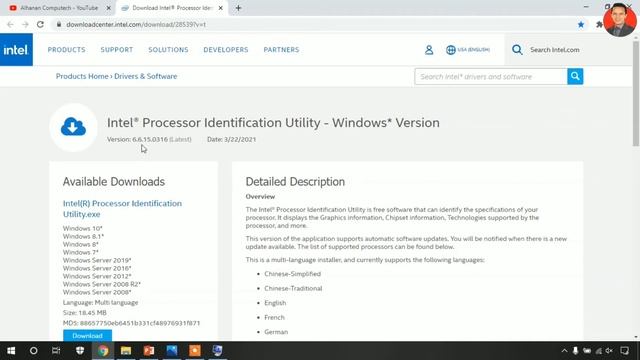
Task: Open the Windows Start menu
Action: click(11, 351)
